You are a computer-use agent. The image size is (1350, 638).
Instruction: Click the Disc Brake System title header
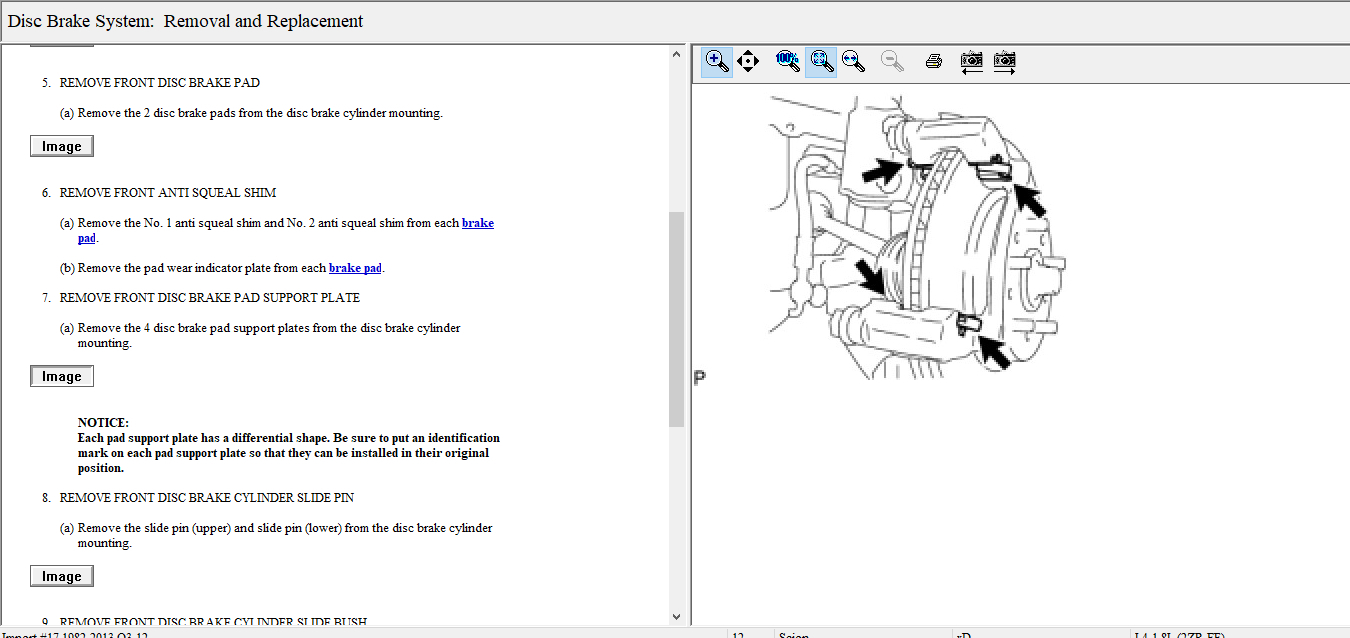[x=186, y=21]
